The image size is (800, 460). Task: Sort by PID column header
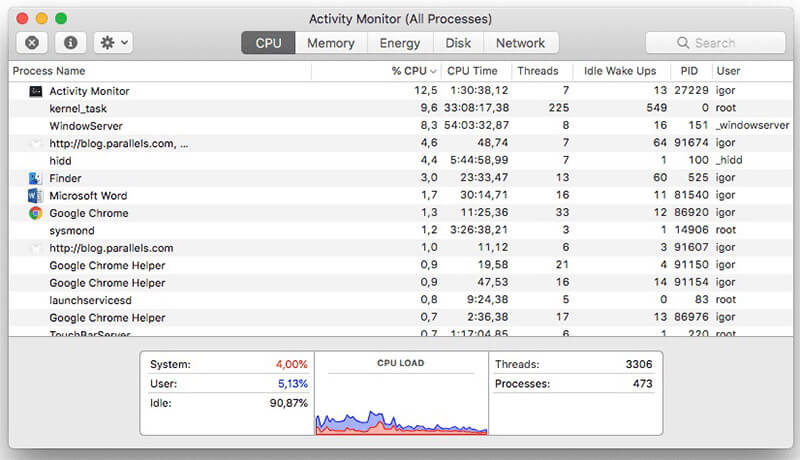point(689,71)
